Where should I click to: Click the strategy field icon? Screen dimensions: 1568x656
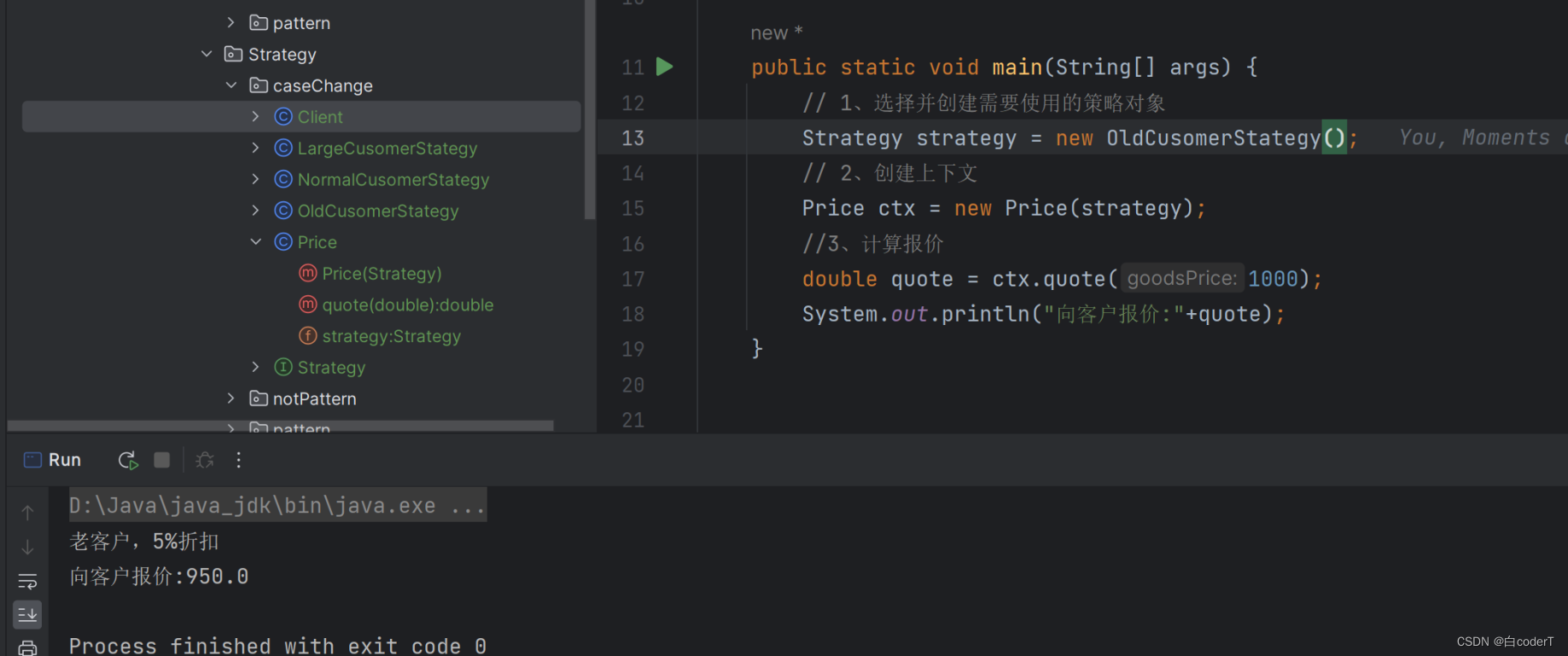coord(308,336)
